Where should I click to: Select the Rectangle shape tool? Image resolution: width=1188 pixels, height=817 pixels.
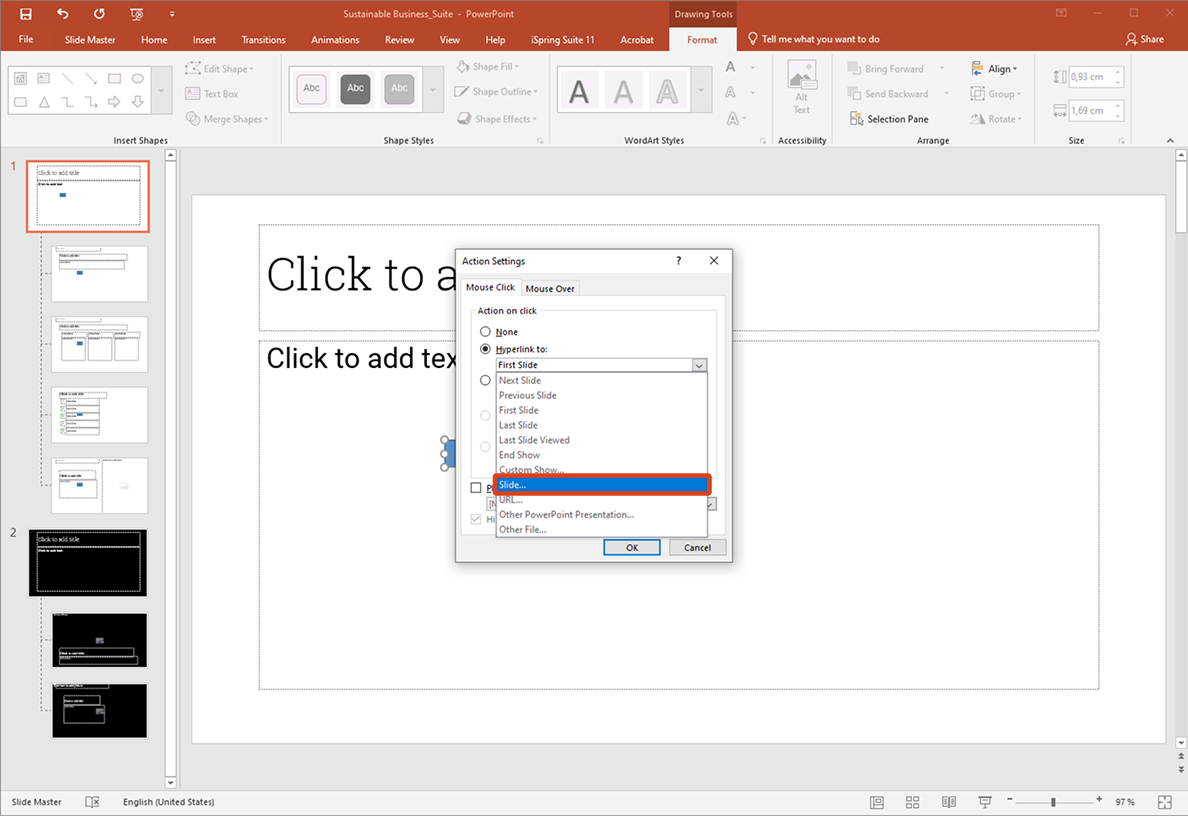pyautogui.click(x=113, y=78)
